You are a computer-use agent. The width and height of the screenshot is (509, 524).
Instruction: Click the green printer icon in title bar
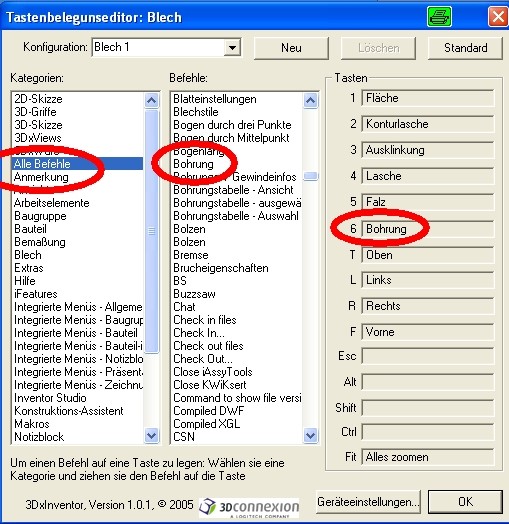[x=439, y=16]
